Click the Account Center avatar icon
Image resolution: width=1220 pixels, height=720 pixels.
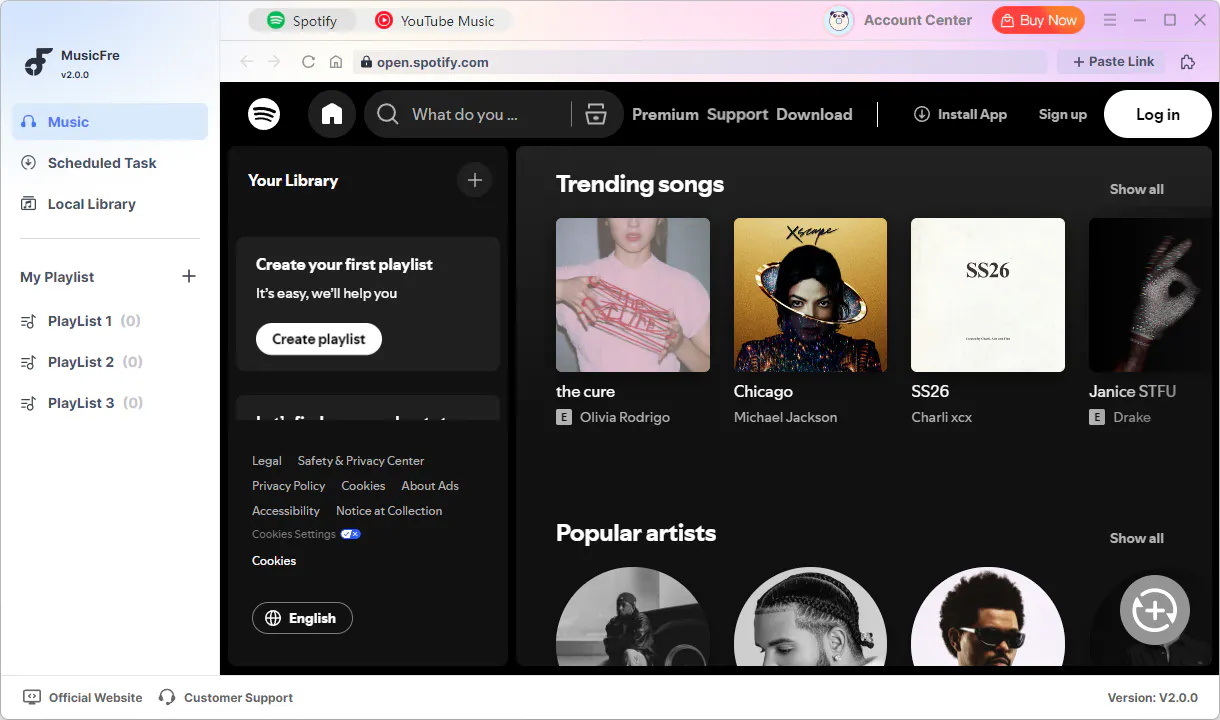pyautogui.click(x=839, y=20)
